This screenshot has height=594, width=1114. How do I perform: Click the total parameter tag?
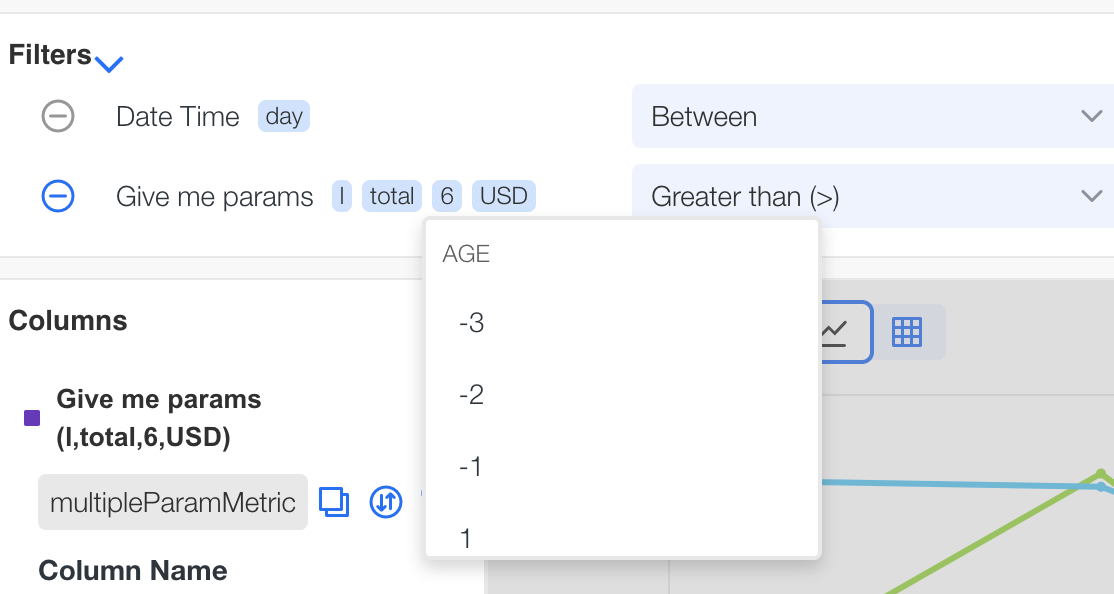pyautogui.click(x=392, y=196)
